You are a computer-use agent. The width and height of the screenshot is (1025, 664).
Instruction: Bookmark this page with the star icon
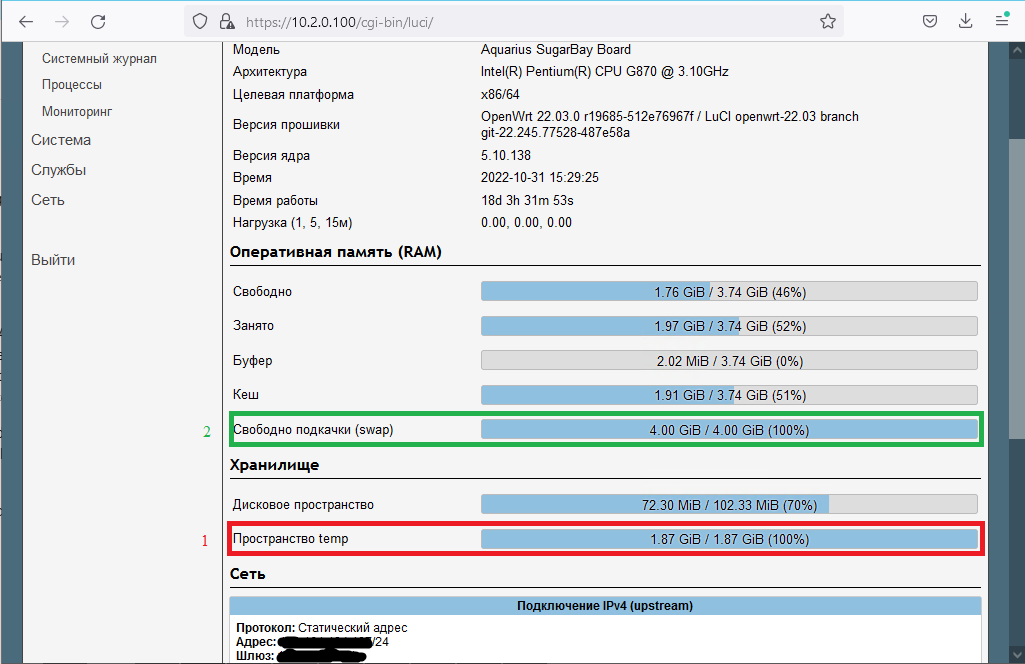[x=827, y=21]
